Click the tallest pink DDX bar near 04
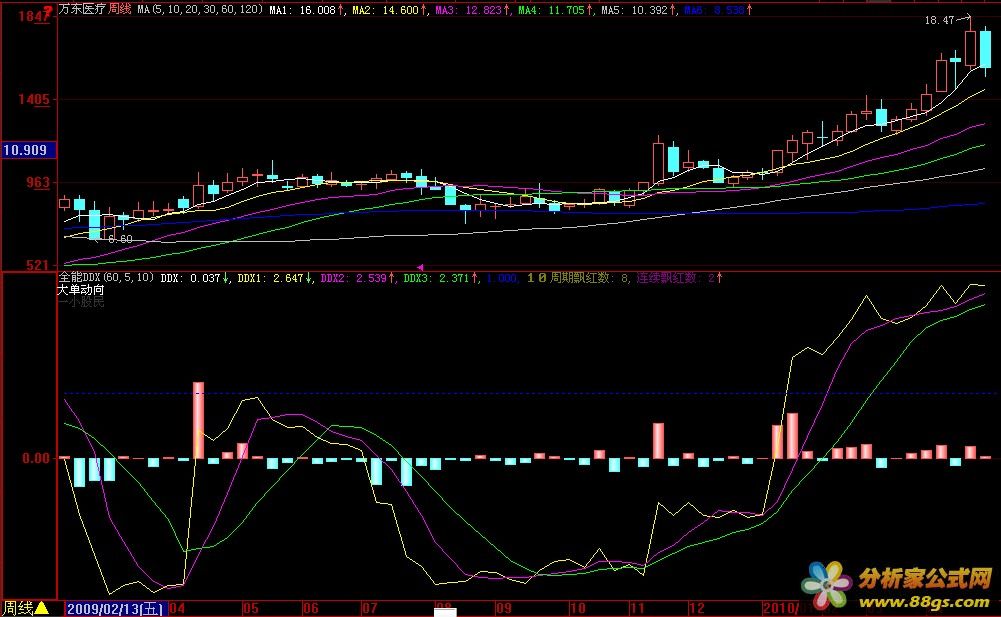 tap(198, 420)
